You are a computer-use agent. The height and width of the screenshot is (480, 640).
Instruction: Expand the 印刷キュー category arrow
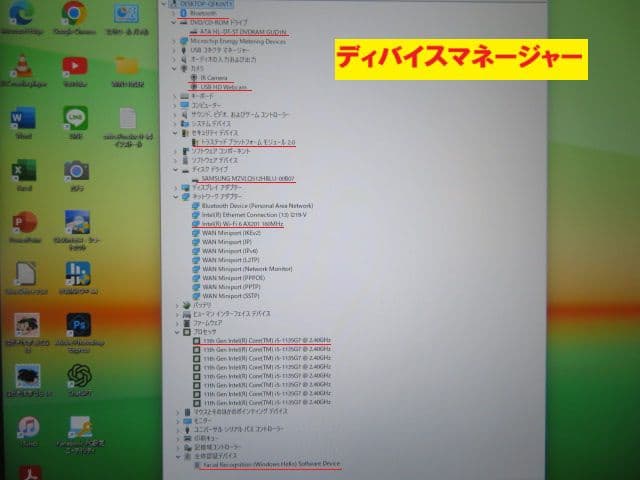pos(178,438)
